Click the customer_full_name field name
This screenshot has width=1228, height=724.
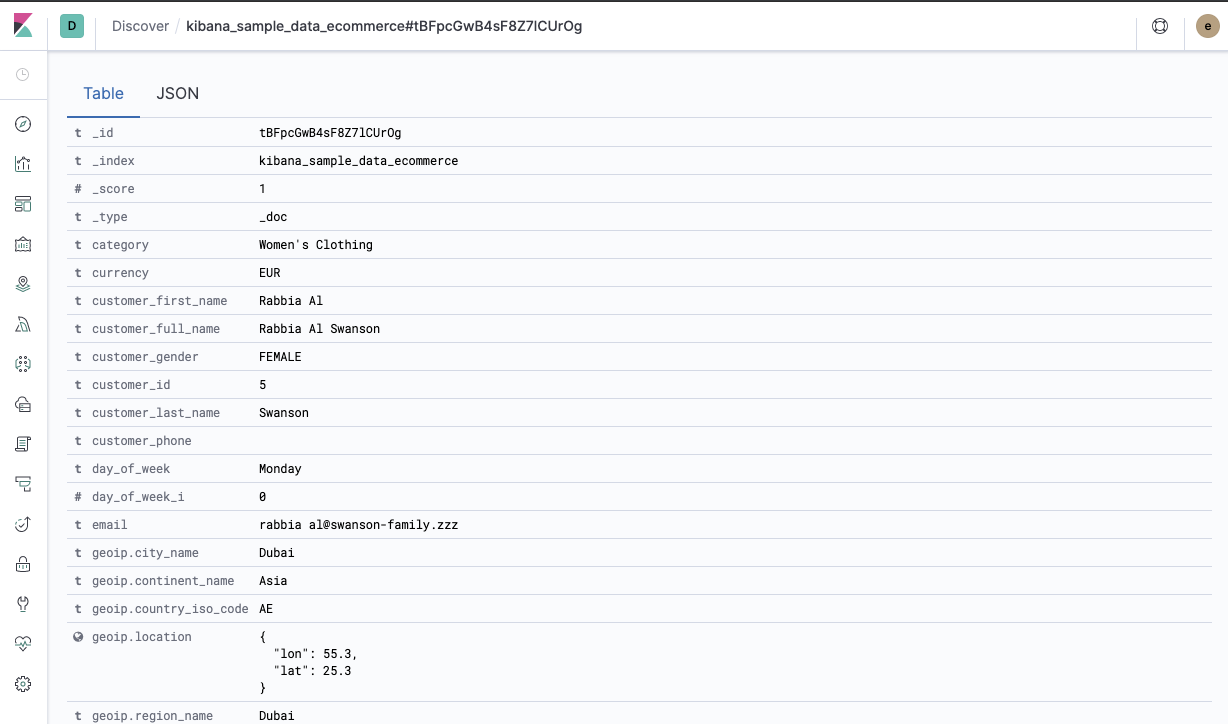pyautogui.click(x=156, y=329)
